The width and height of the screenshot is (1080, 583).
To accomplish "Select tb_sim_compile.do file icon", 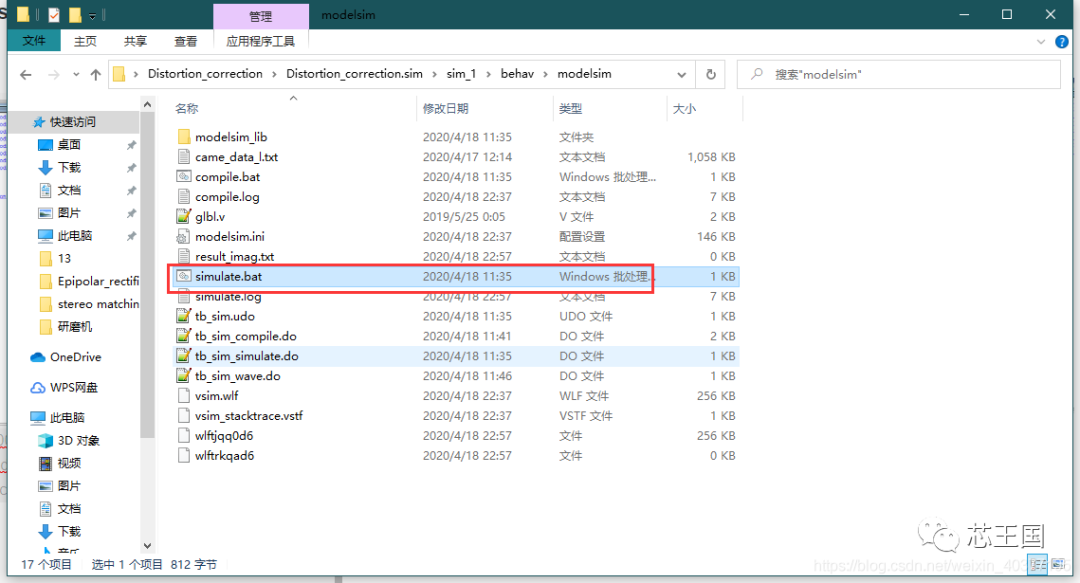I will [x=184, y=336].
